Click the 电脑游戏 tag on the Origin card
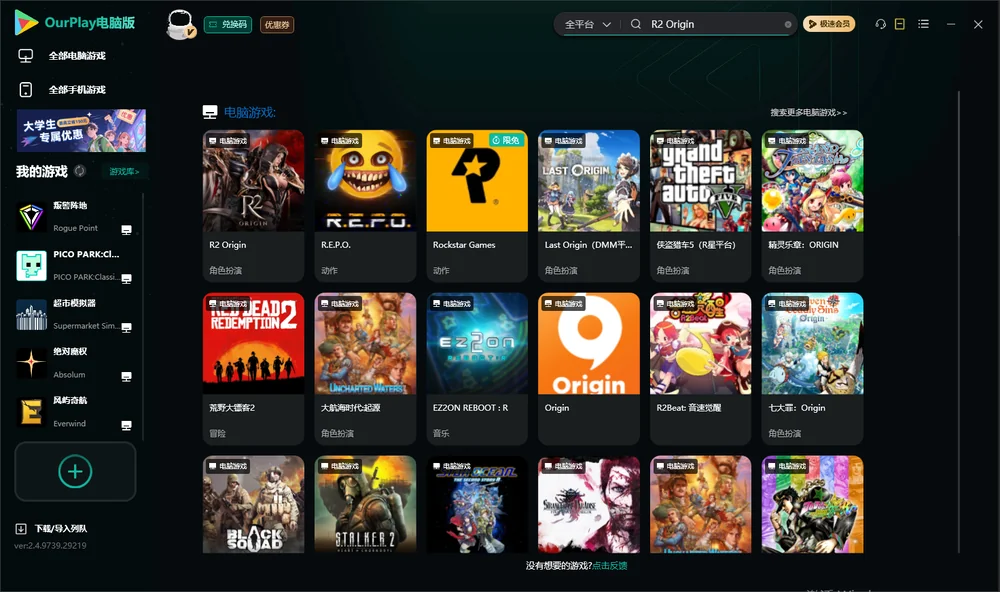 tap(563, 304)
